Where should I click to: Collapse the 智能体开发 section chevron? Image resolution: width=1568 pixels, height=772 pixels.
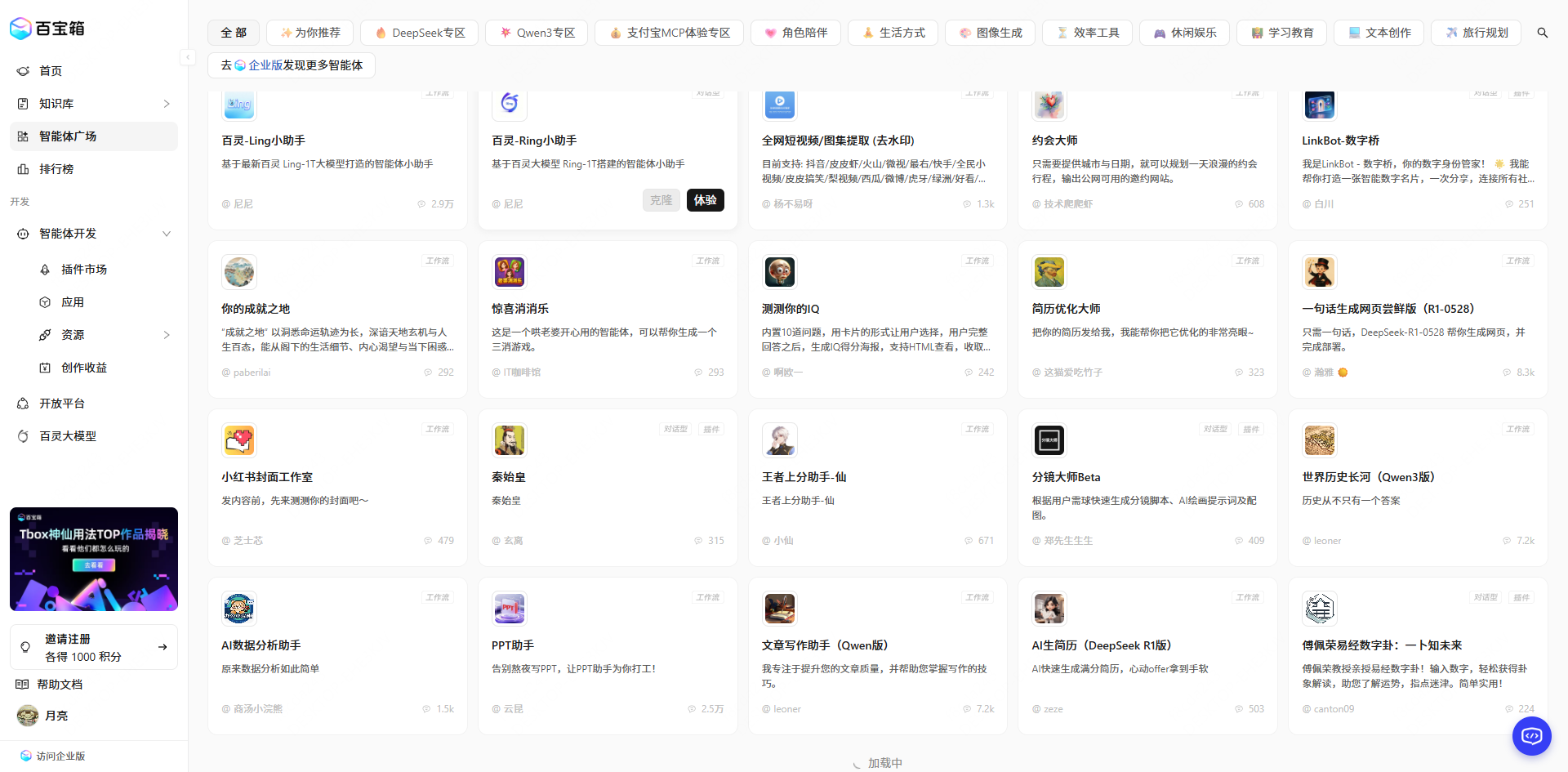point(167,234)
